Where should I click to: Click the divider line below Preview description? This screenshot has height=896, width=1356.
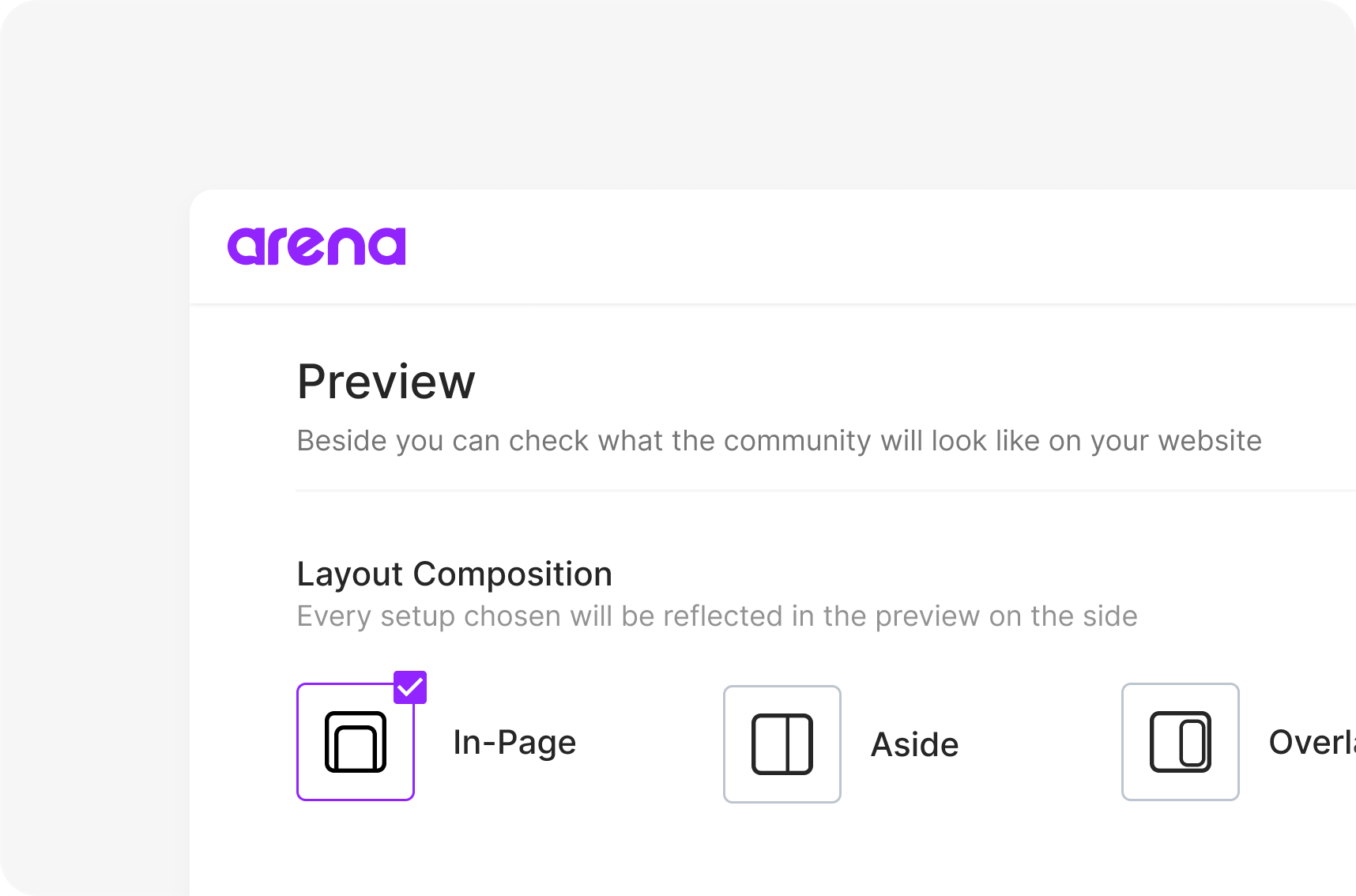coord(826,491)
